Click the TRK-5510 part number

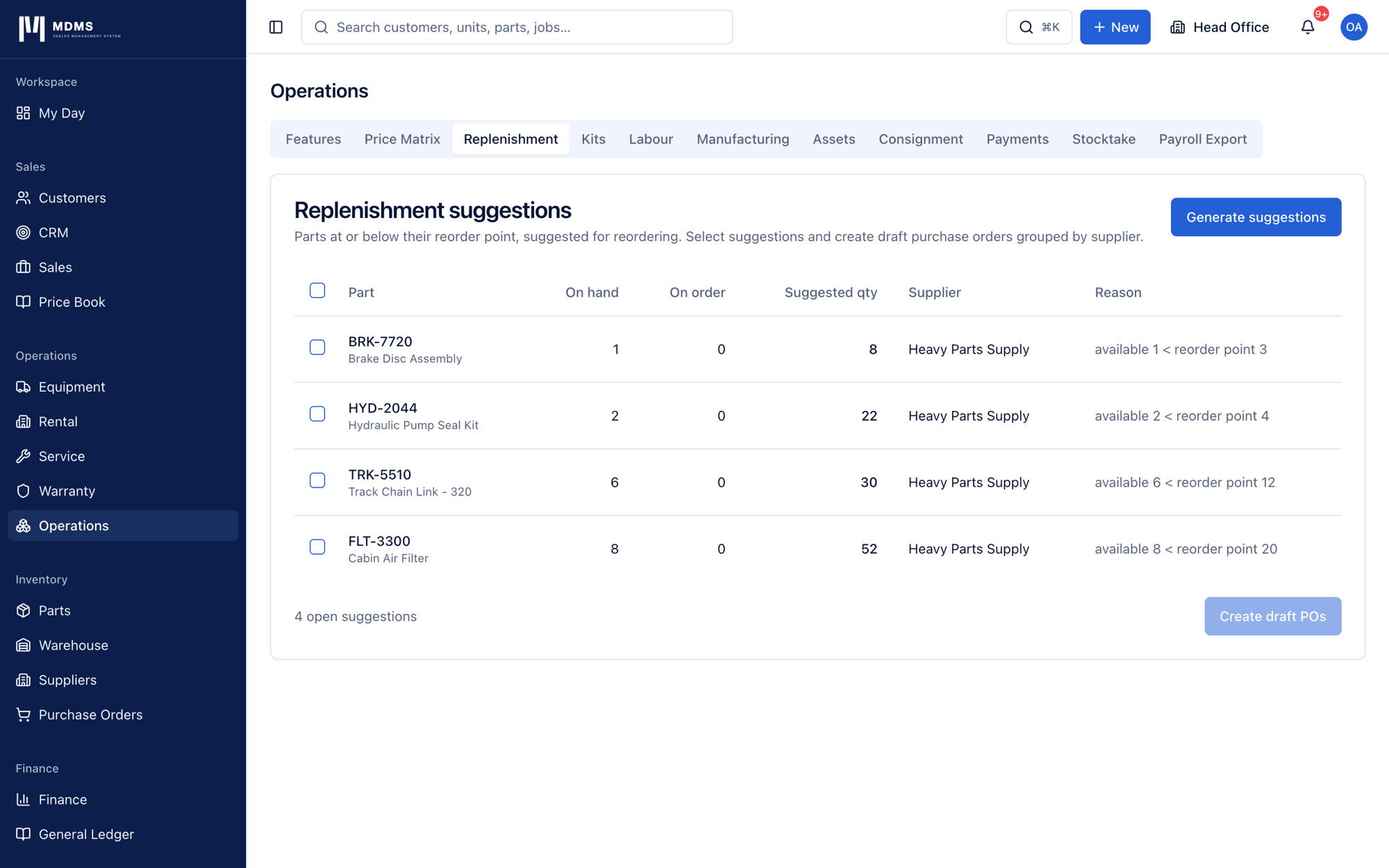[380, 475]
